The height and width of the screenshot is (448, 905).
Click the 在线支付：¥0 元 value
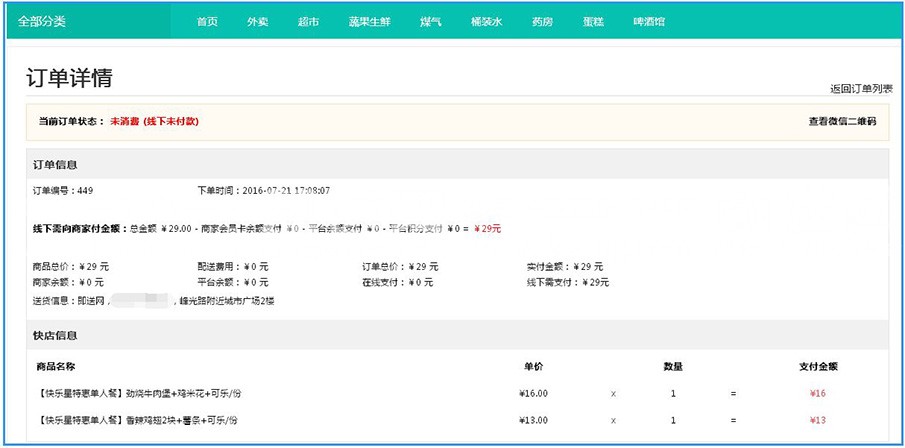point(398,282)
